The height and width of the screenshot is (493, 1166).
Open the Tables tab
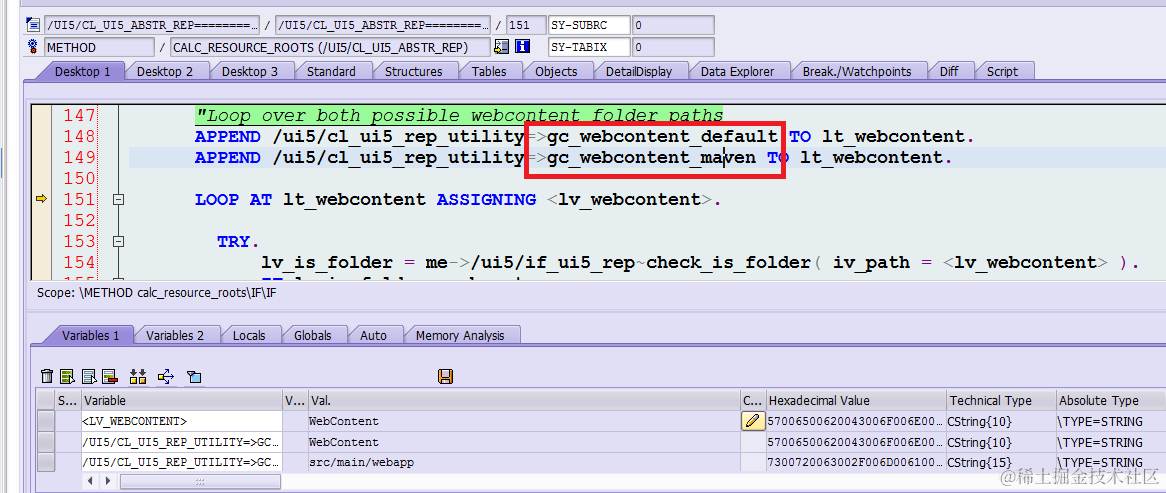pyautogui.click(x=489, y=71)
